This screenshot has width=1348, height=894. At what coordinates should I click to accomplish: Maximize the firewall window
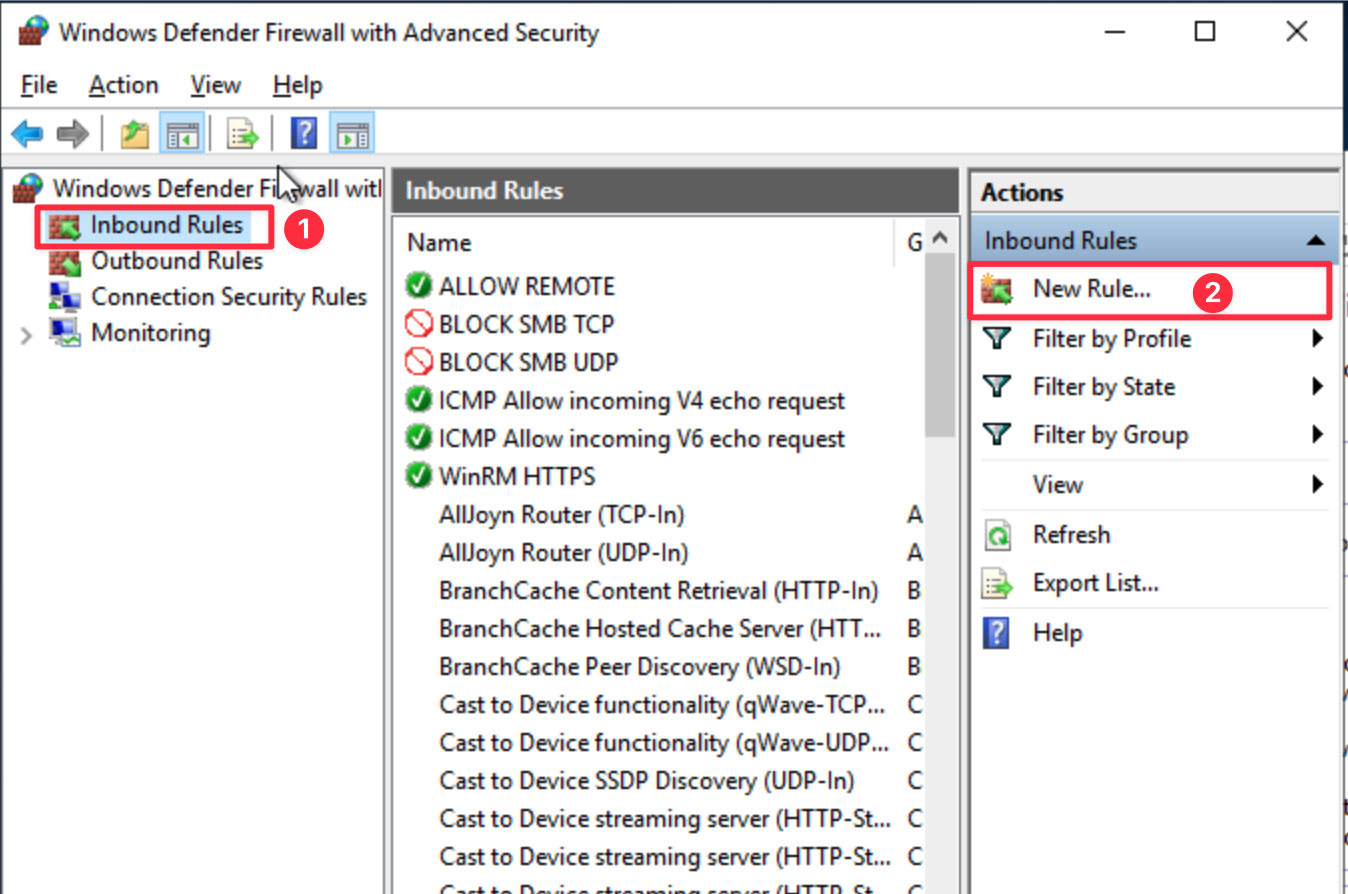[1205, 31]
